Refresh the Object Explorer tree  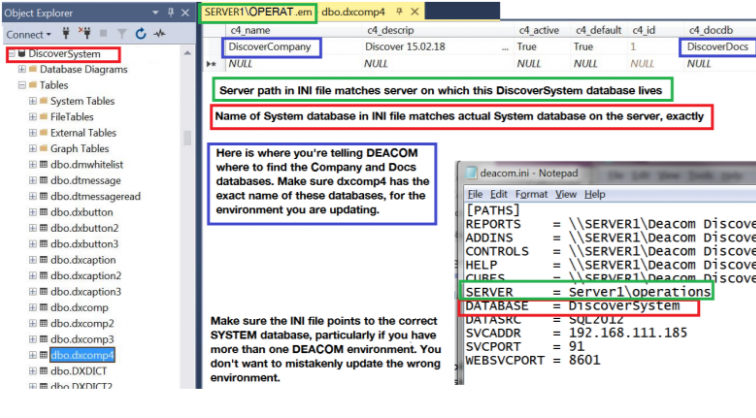[141, 33]
